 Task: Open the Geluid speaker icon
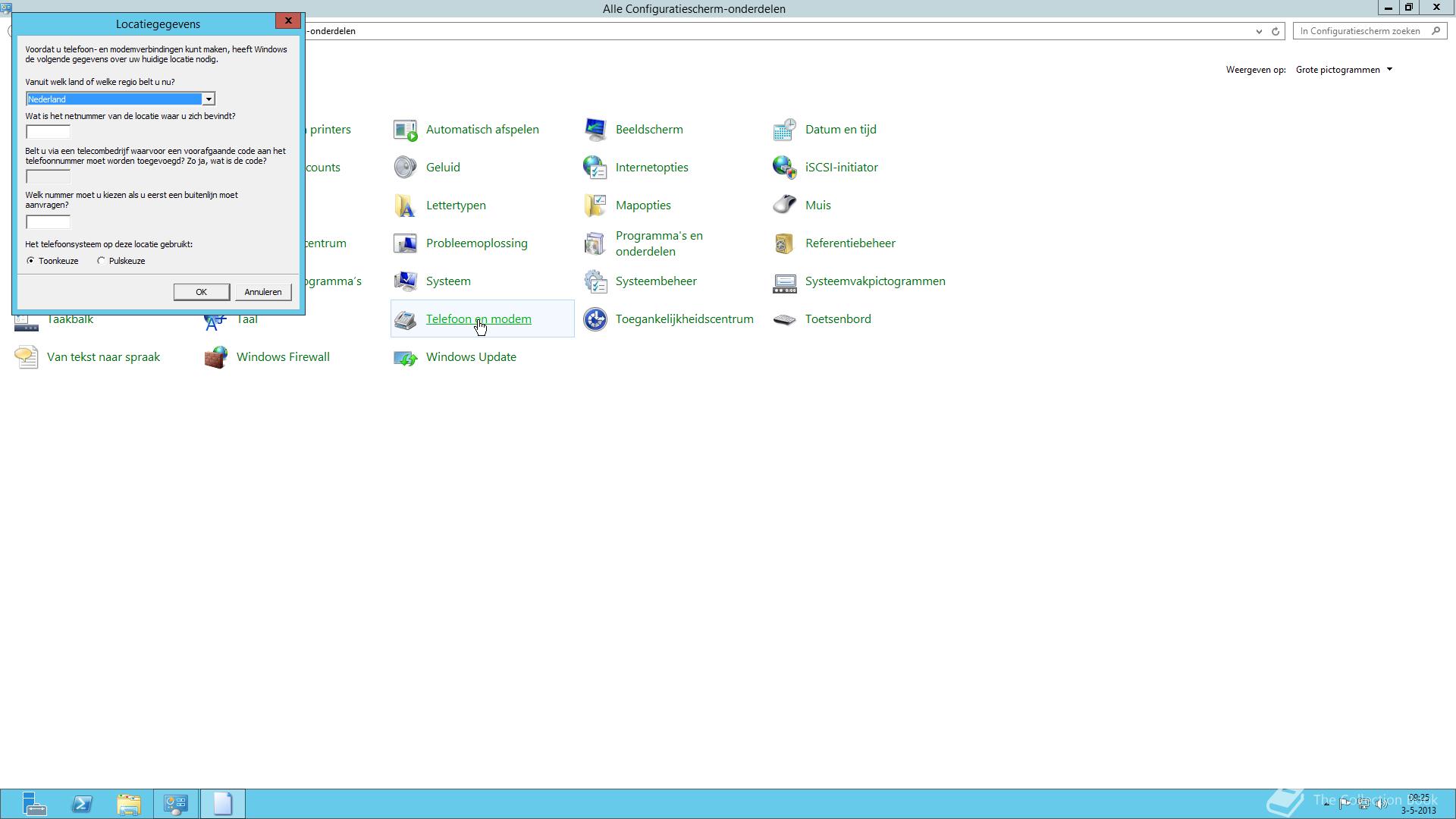406,168
